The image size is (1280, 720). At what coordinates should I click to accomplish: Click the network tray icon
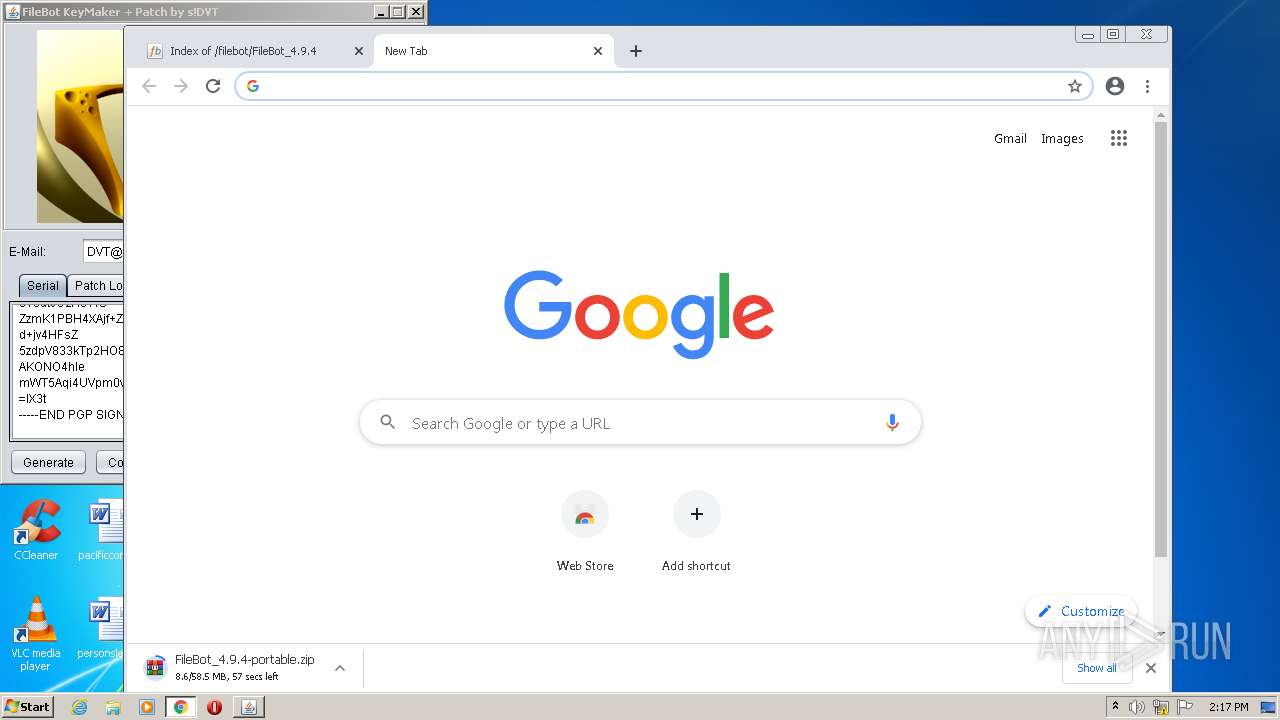1161,707
